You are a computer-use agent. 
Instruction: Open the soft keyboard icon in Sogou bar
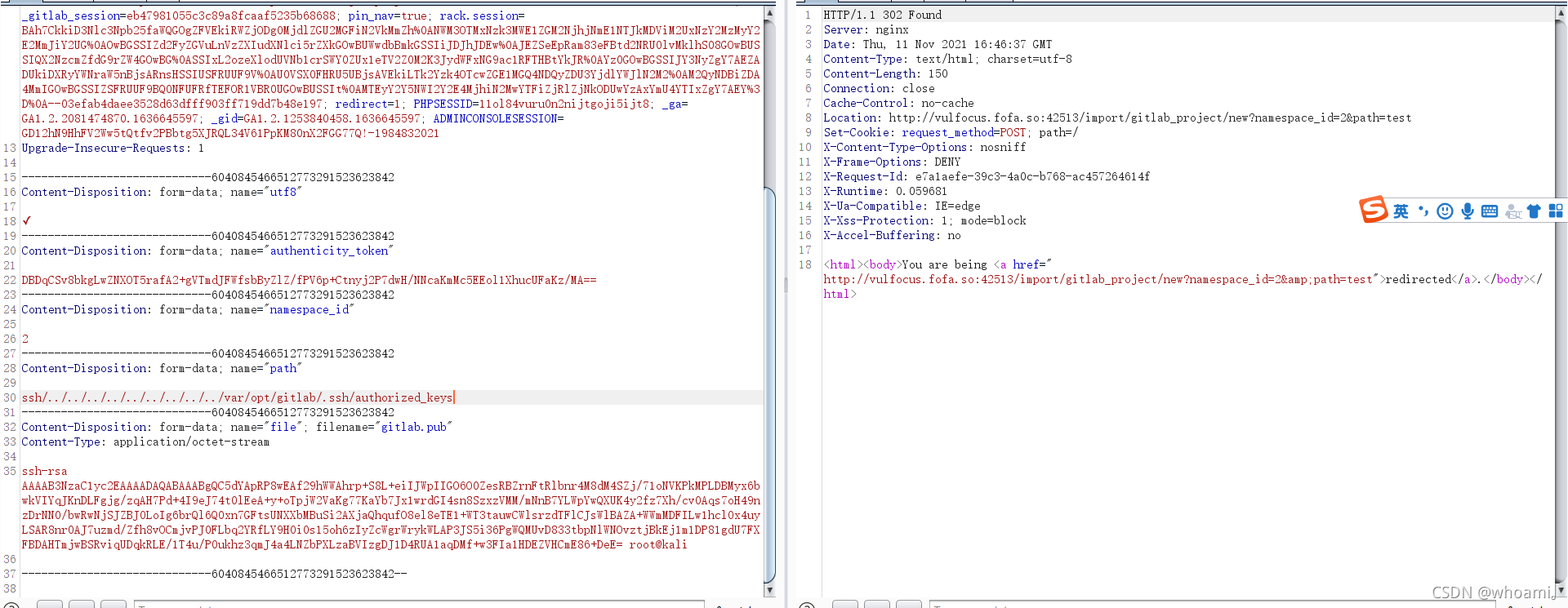[1490, 211]
